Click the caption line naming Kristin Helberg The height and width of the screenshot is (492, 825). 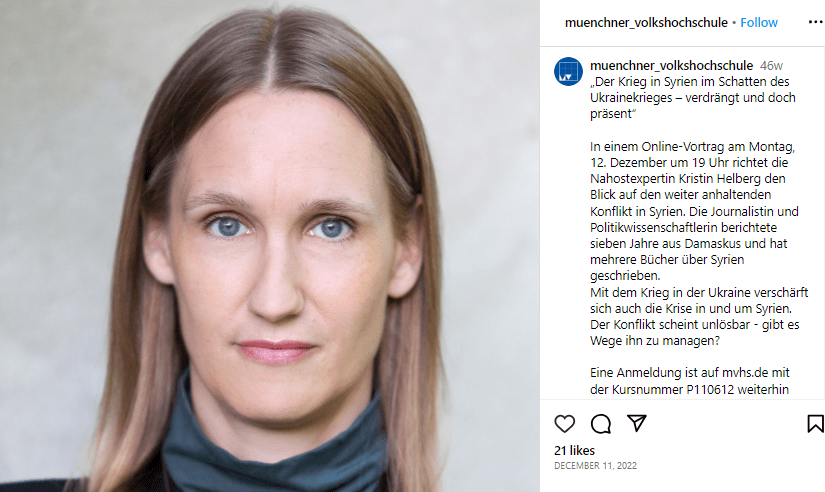688,178
